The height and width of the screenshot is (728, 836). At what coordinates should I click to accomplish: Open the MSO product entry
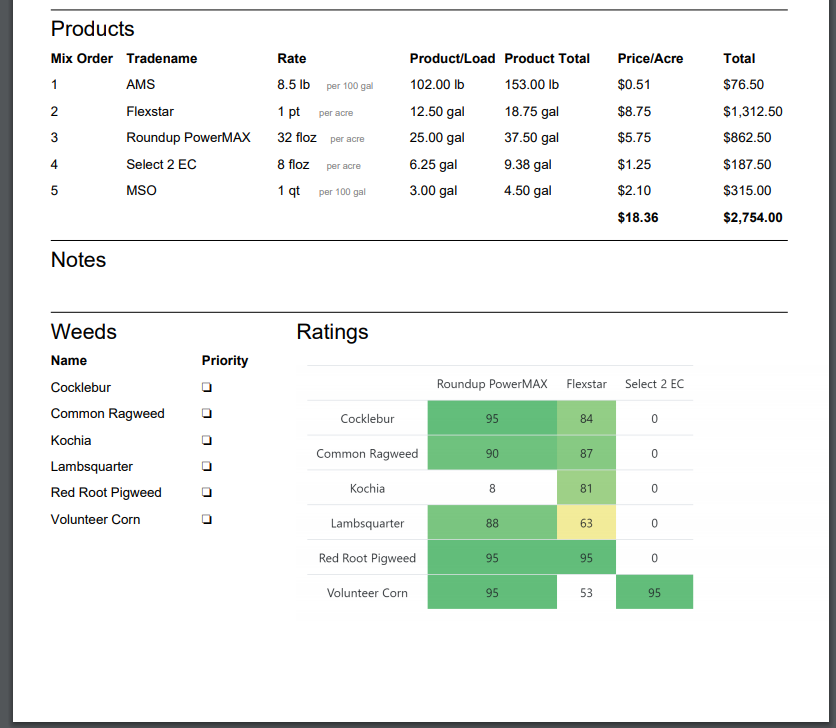tap(141, 190)
